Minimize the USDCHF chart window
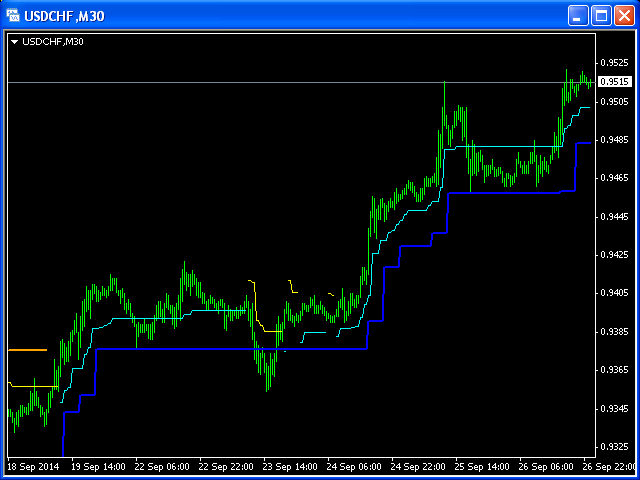640x480 pixels. pyautogui.click(x=578, y=16)
